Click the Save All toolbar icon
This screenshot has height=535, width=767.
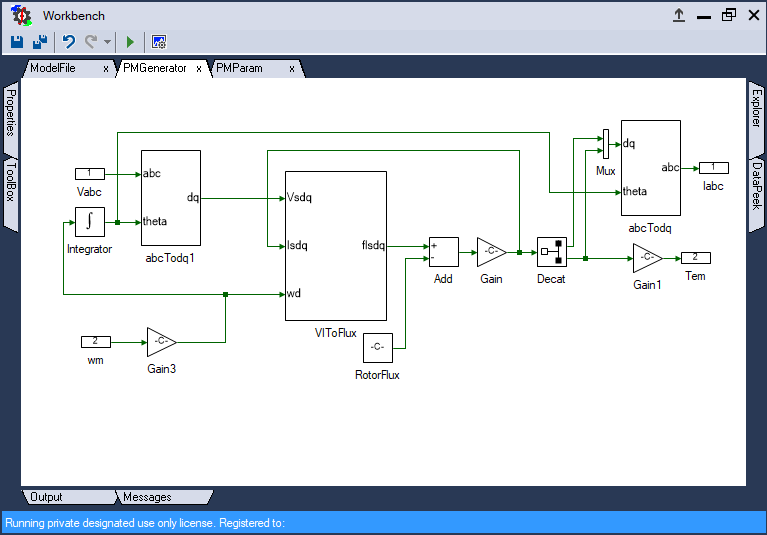click(40, 42)
